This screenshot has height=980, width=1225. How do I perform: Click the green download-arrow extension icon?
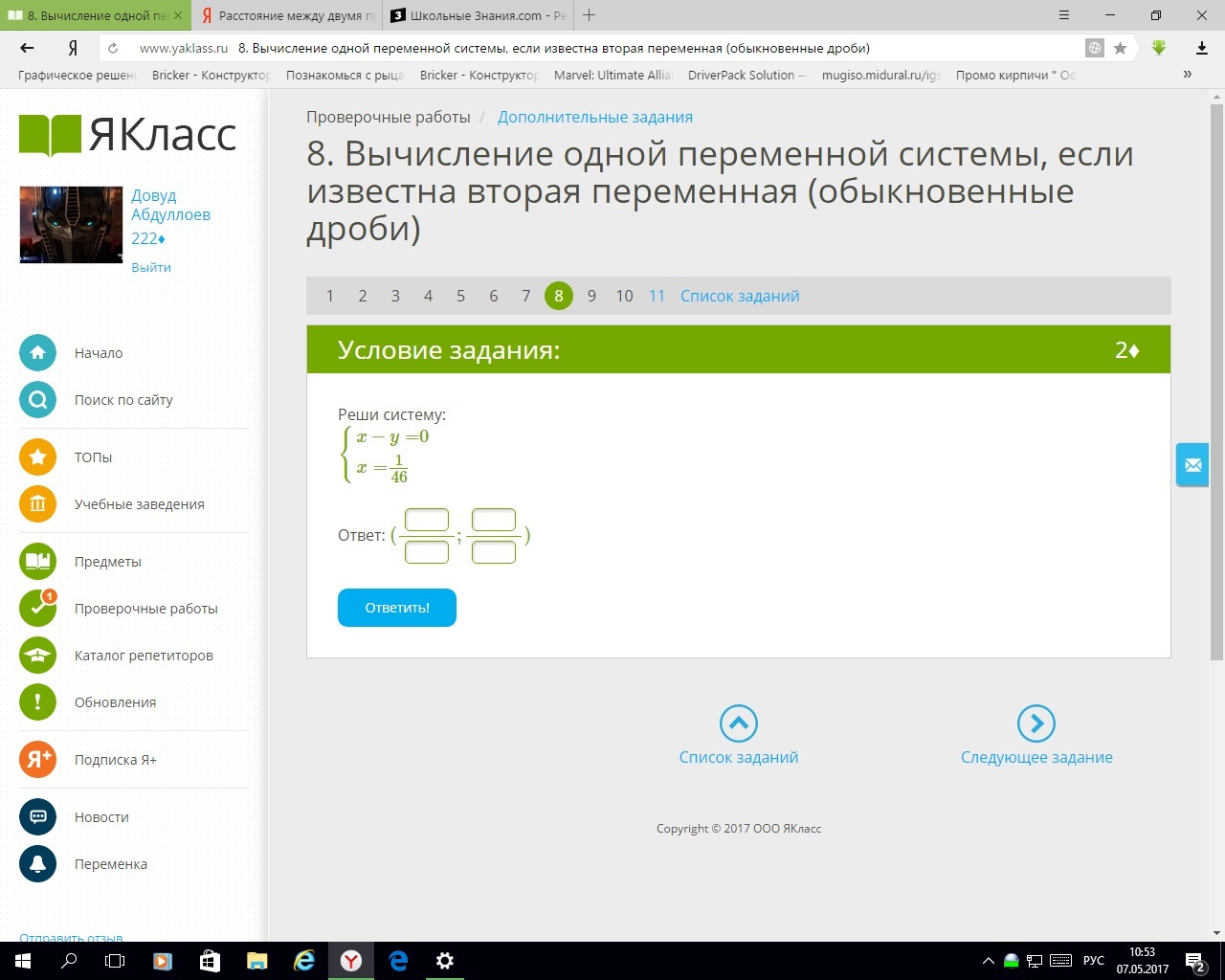[1159, 48]
